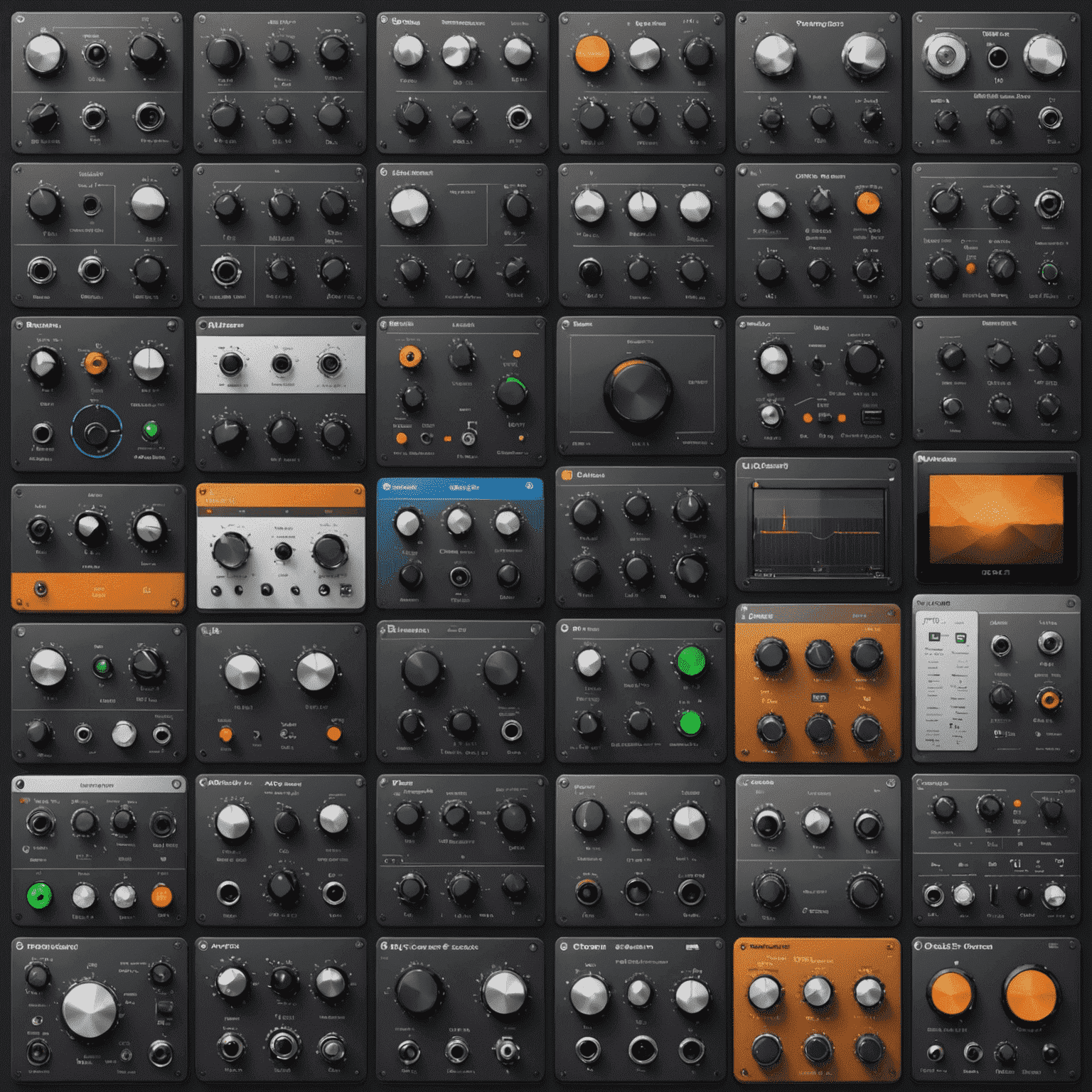The height and width of the screenshot is (1092, 1092).
Task: Click the small rectangular display on the orange six-knob panel
Action: click(x=819, y=698)
